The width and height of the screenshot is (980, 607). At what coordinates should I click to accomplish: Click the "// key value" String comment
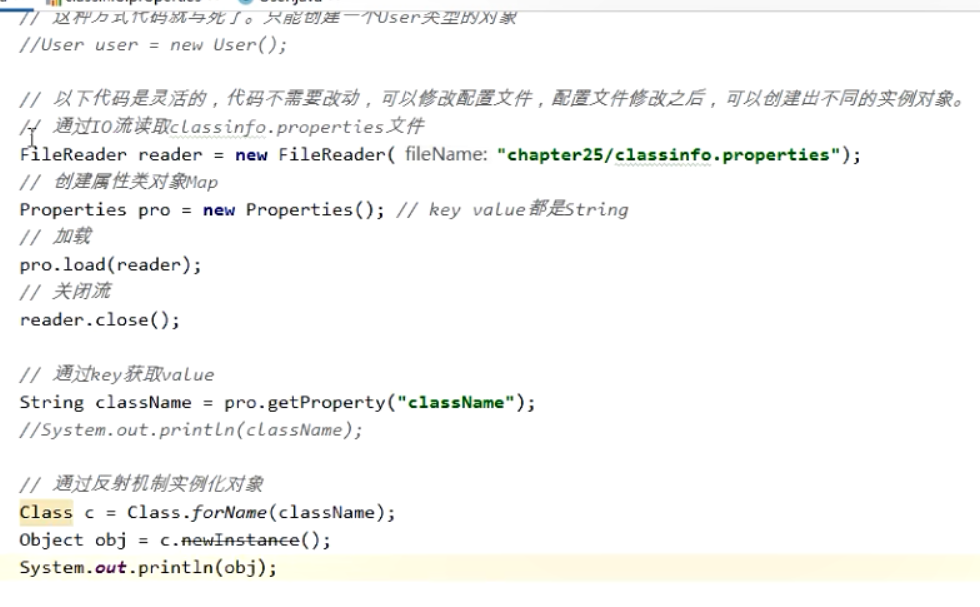512,209
